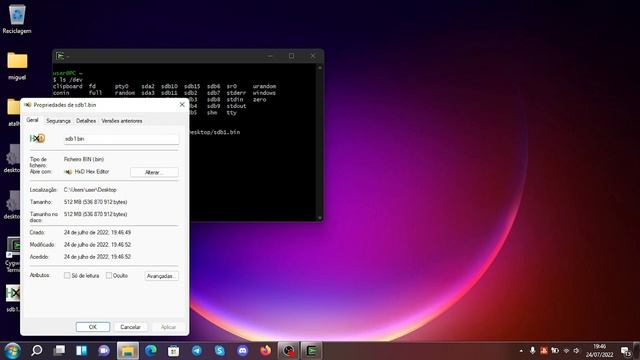Click the Criado date value
Screen dimensions: 640x360
(97, 232)
